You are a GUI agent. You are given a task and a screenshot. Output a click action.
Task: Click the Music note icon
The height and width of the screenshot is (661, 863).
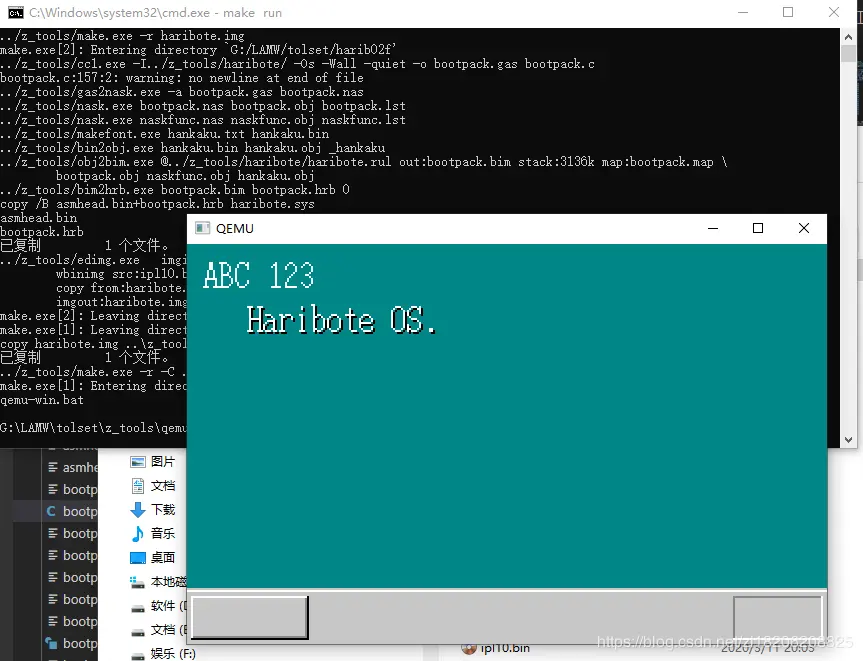tap(138, 533)
